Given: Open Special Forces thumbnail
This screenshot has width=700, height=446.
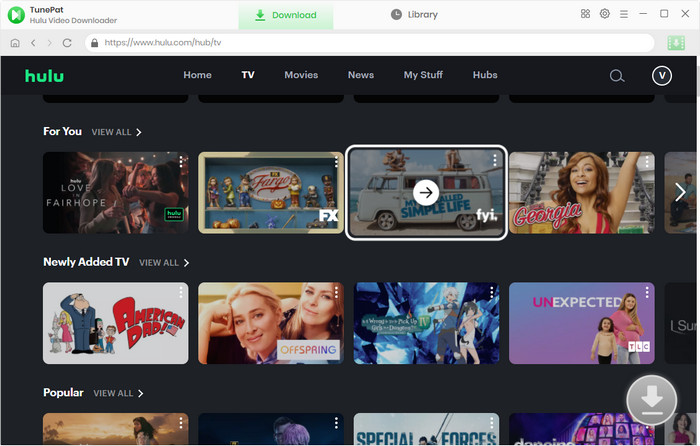Looking at the screenshot, I should (x=426, y=429).
